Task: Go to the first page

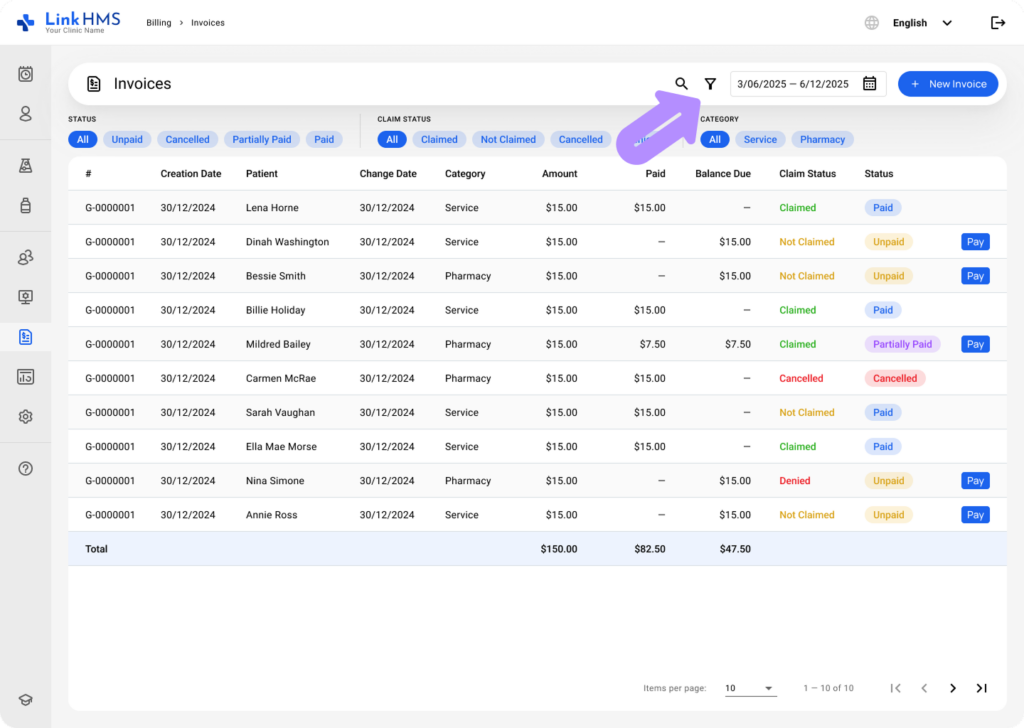Action: tap(895, 688)
